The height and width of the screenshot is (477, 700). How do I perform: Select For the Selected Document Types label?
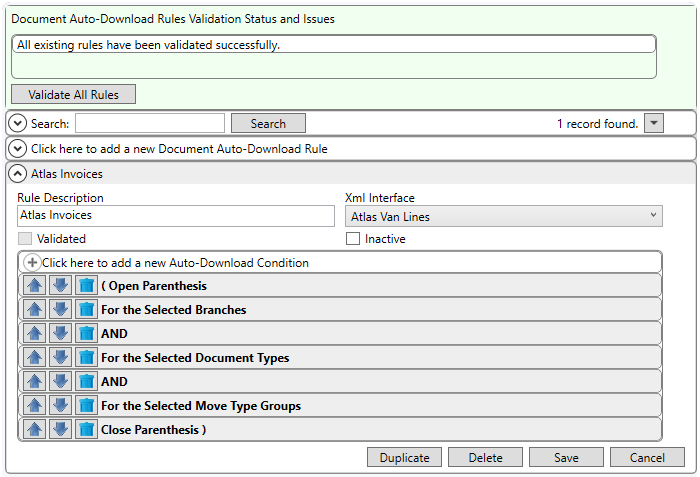(195, 358)
